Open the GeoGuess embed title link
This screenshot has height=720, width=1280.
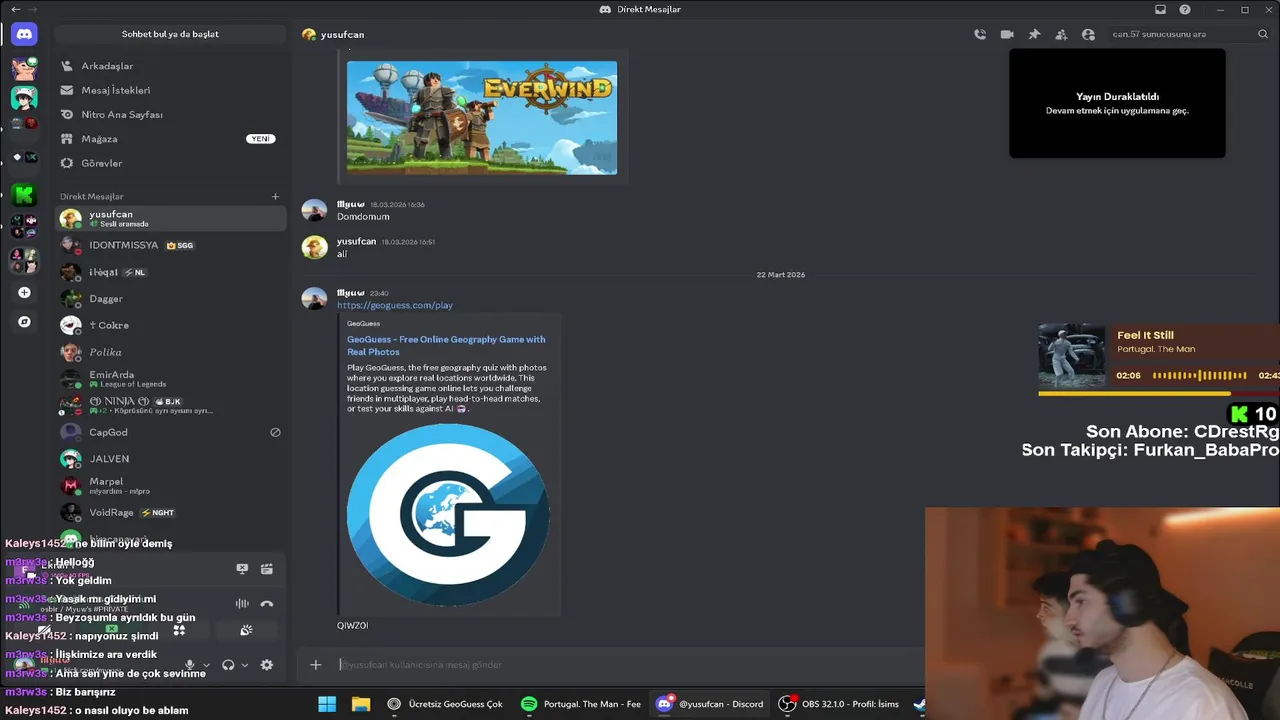coord(446,345)
